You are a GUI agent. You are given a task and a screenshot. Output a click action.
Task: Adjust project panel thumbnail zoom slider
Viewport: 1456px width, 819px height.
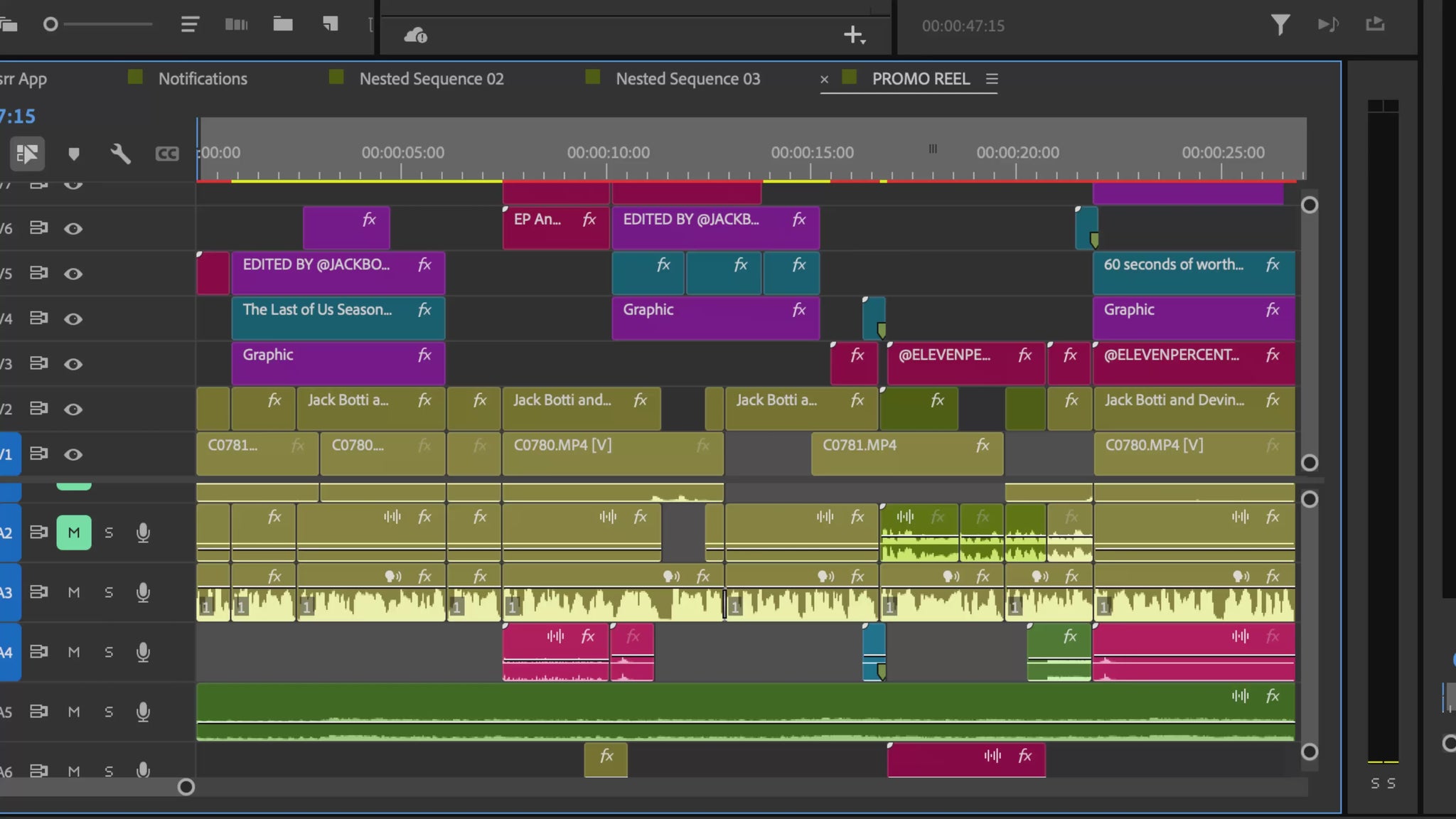tap(50, 24)
